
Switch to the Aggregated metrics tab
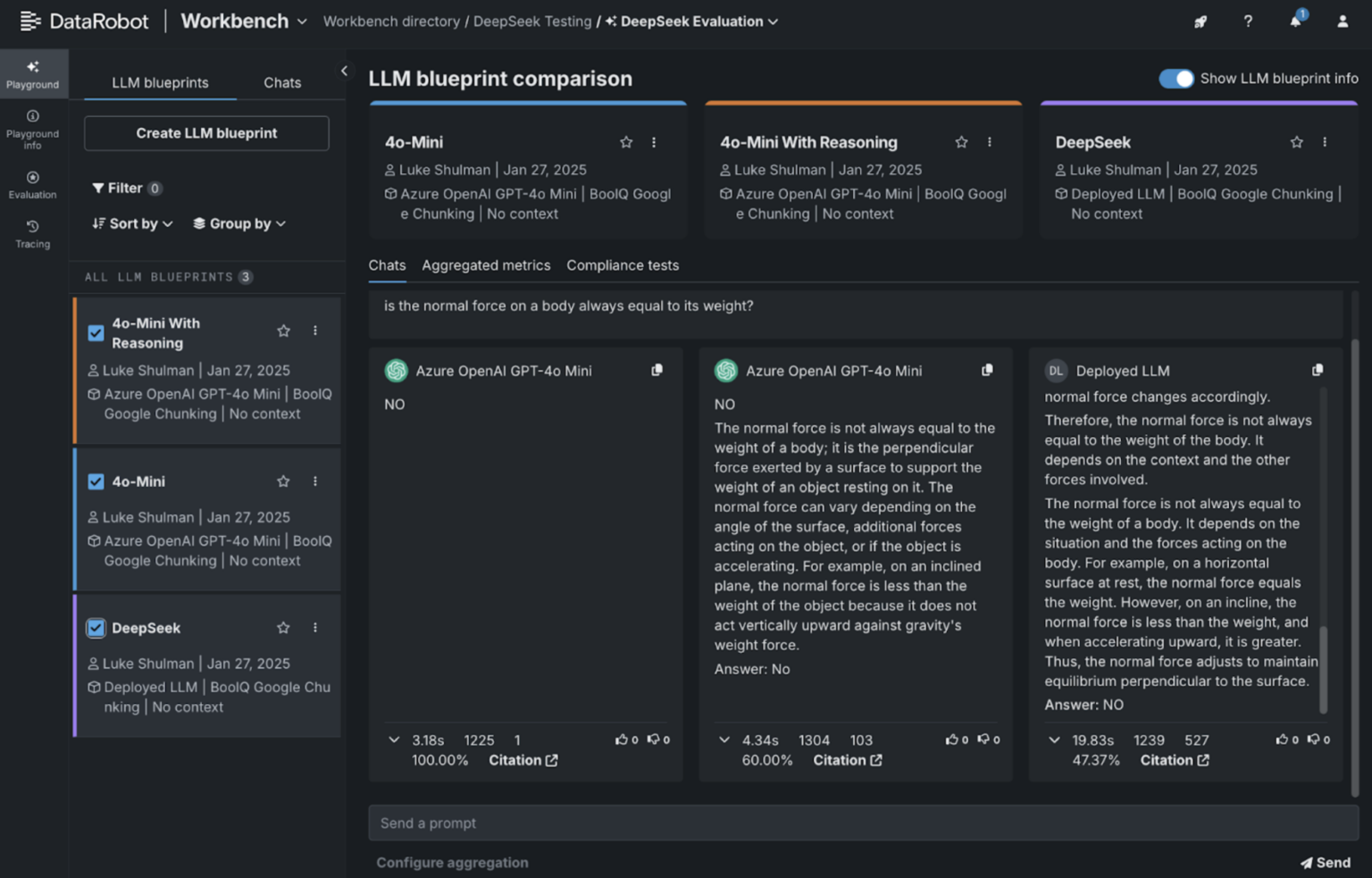pyautogui.click(x=486, y=265)
